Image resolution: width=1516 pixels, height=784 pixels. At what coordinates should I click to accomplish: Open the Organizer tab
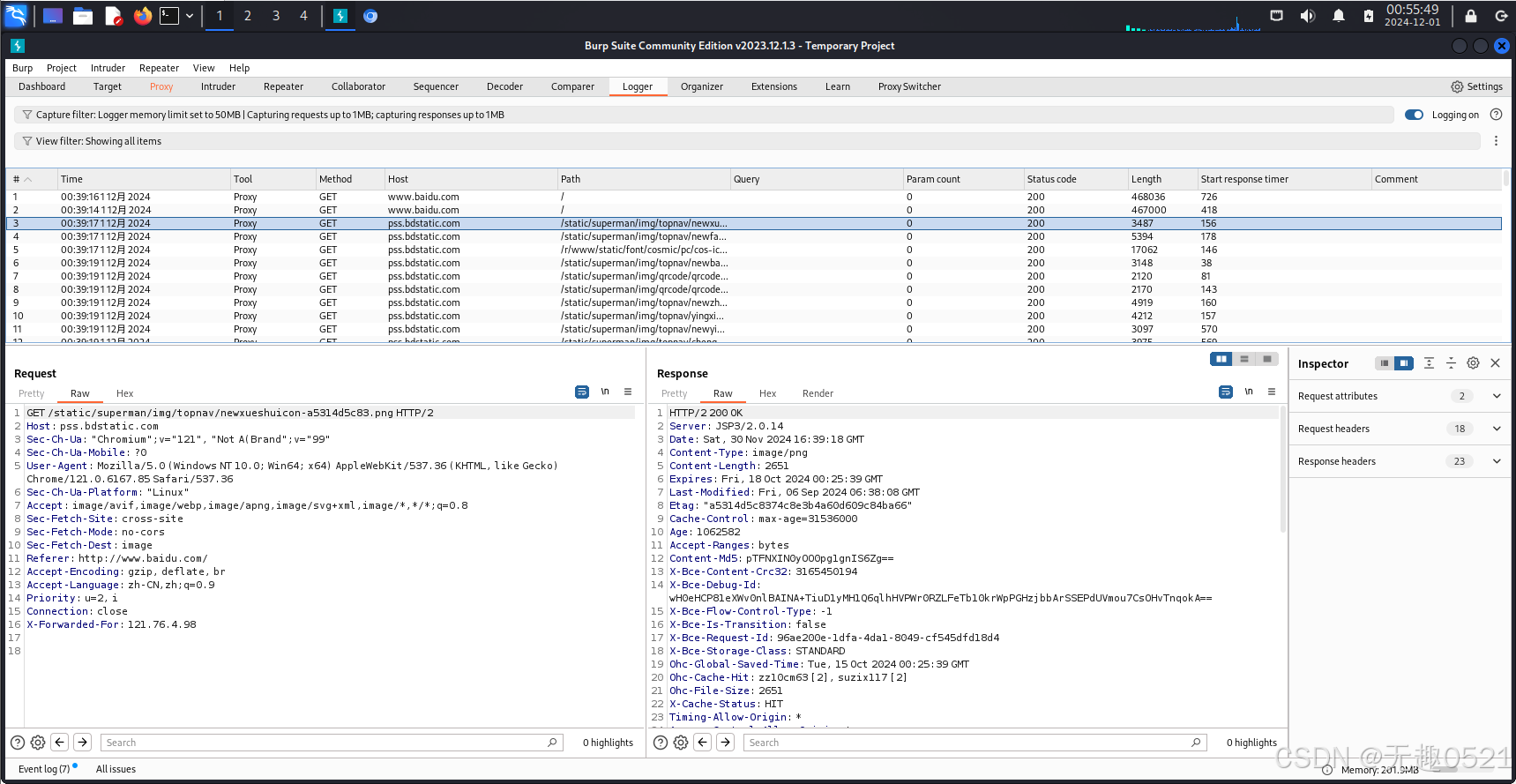pos(702,86)
